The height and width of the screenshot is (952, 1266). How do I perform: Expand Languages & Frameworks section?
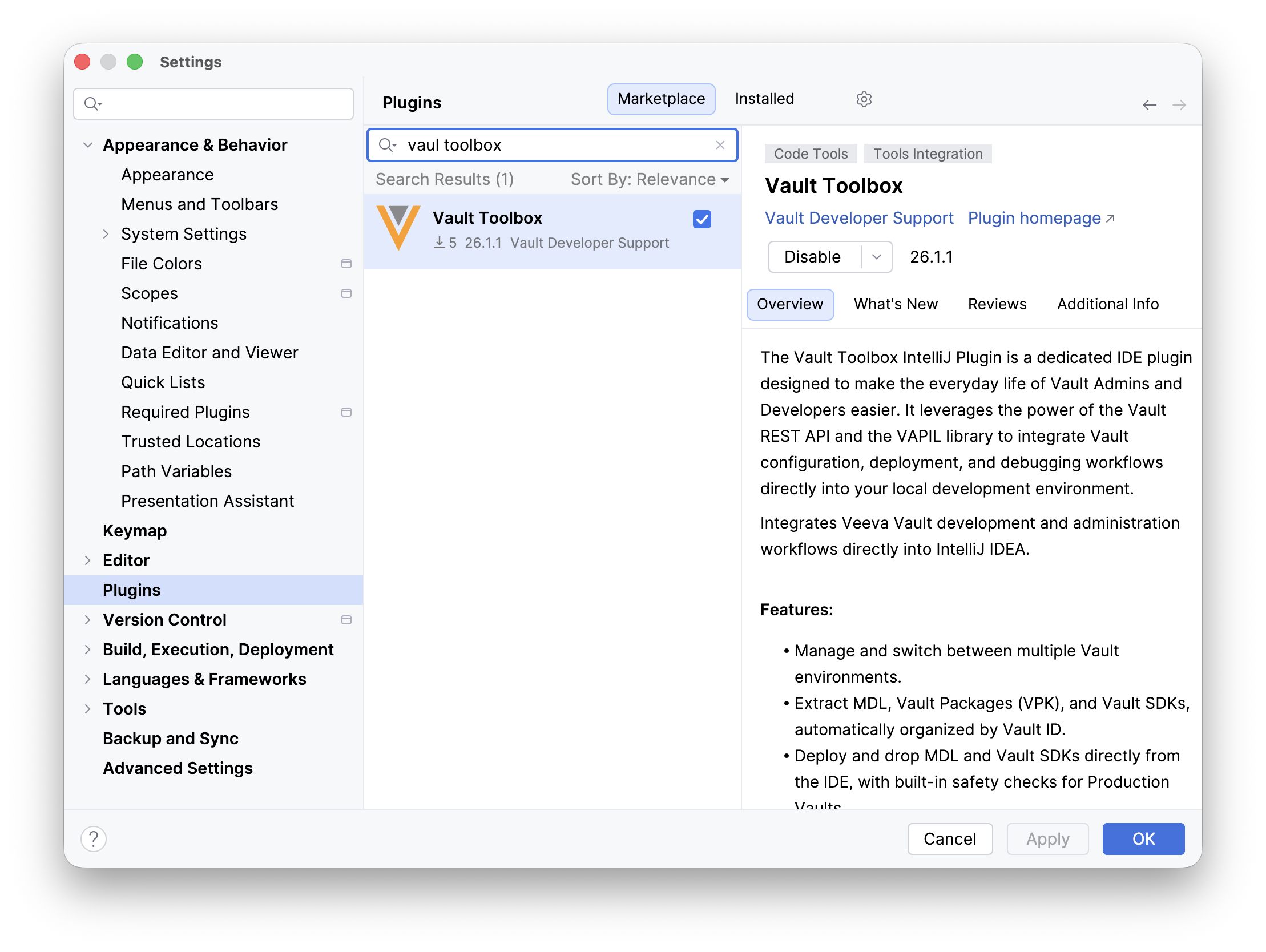[x=87, y=680]
